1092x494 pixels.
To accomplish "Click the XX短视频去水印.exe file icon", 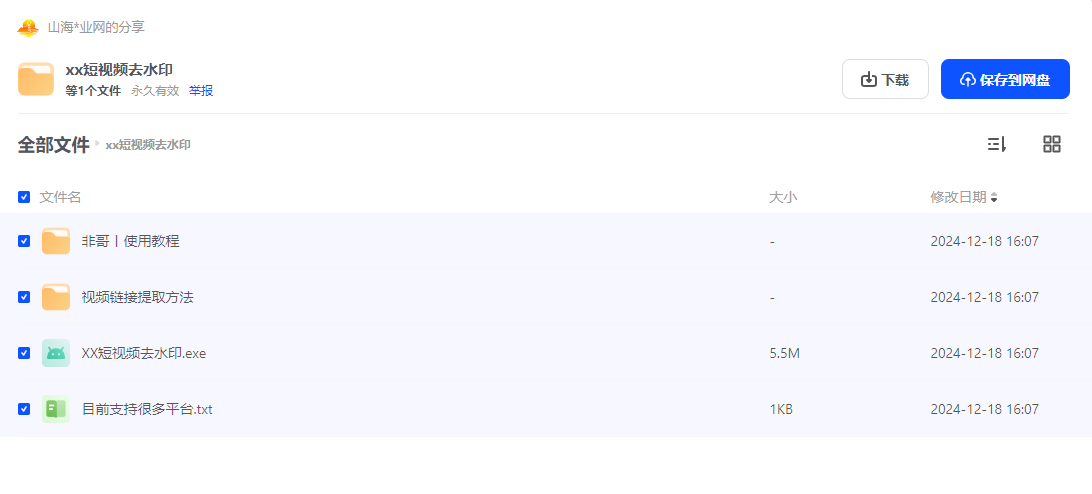I will 56,353.
